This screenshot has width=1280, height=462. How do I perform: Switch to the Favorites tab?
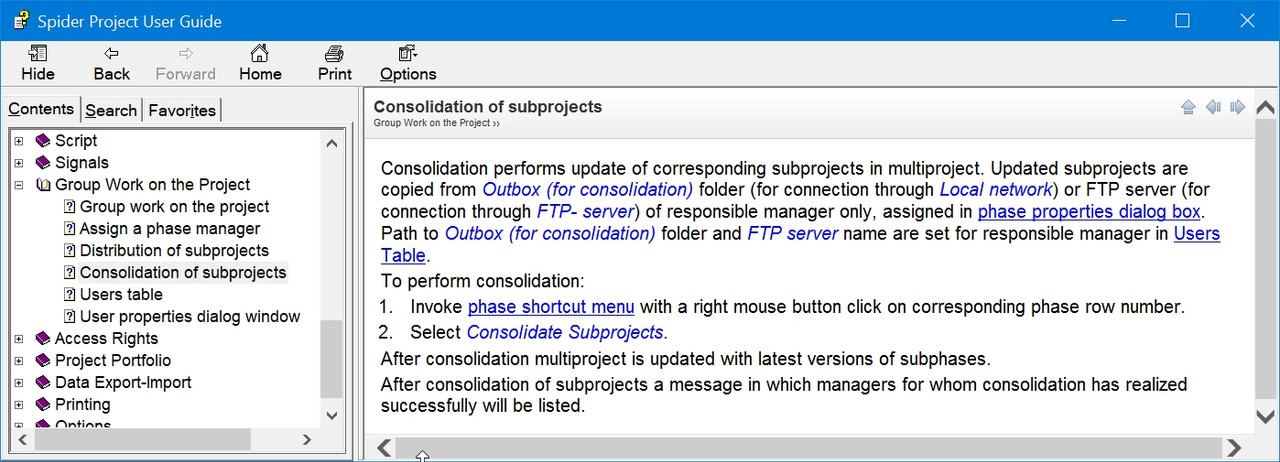(x=182, y=111)
